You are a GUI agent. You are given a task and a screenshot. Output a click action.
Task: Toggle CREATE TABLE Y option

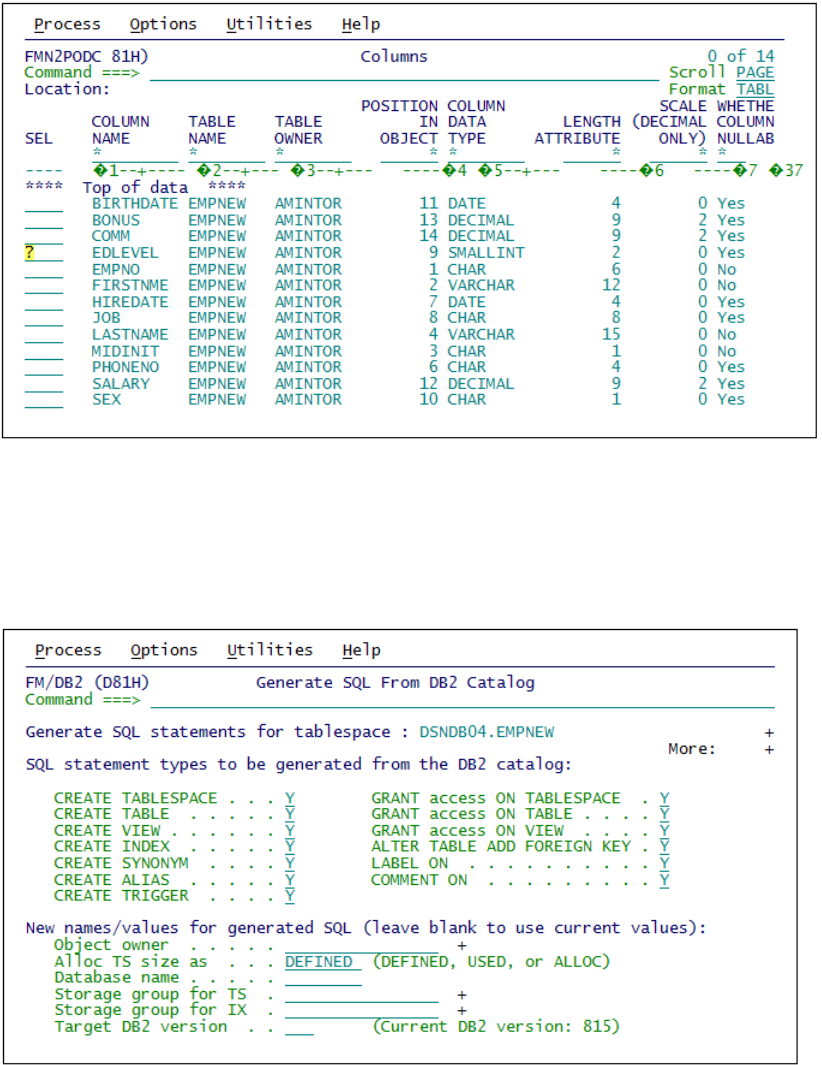(290, 814)
